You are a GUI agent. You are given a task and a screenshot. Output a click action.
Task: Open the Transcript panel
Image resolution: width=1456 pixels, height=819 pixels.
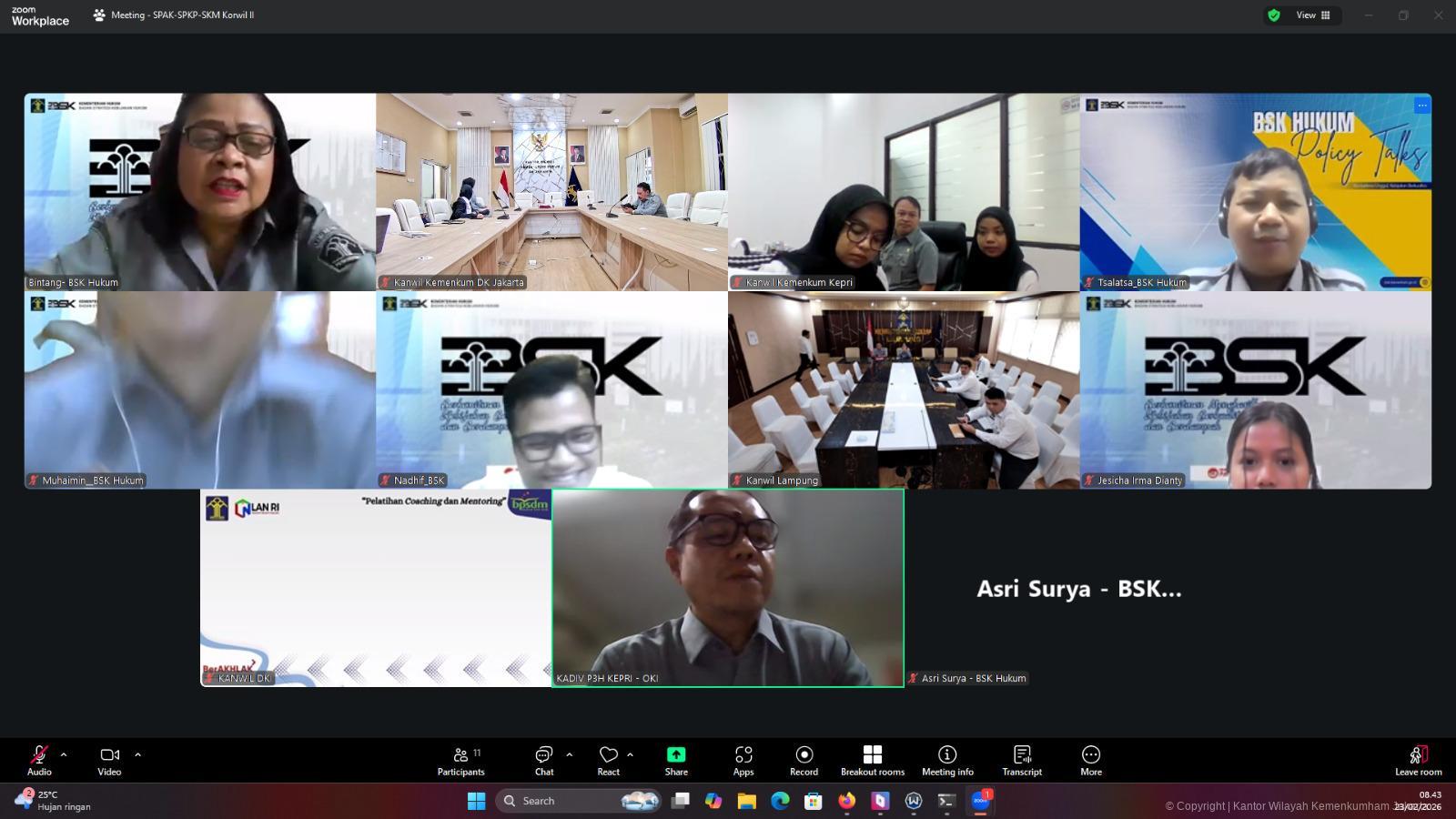click(1022, 761)
